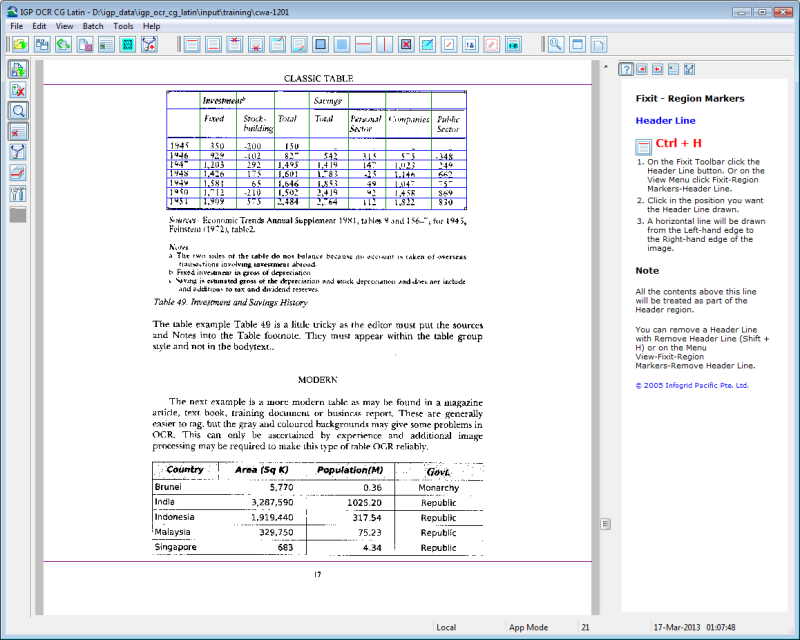This screenshot has height=640, width=800.
Task: Click the 'Brunei' cell in the country table
Action: click(168, 487)
